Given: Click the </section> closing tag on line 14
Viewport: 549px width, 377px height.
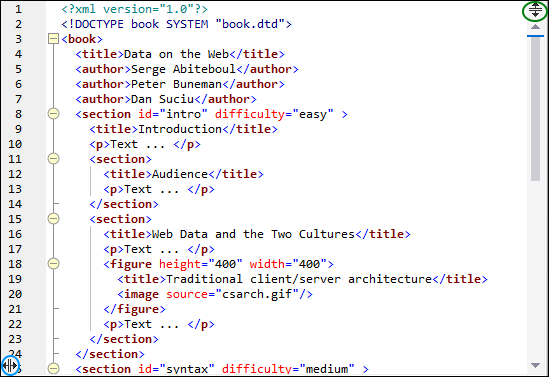Looking at the screenshot, I should pyautogui.click(x=124, y=204).
